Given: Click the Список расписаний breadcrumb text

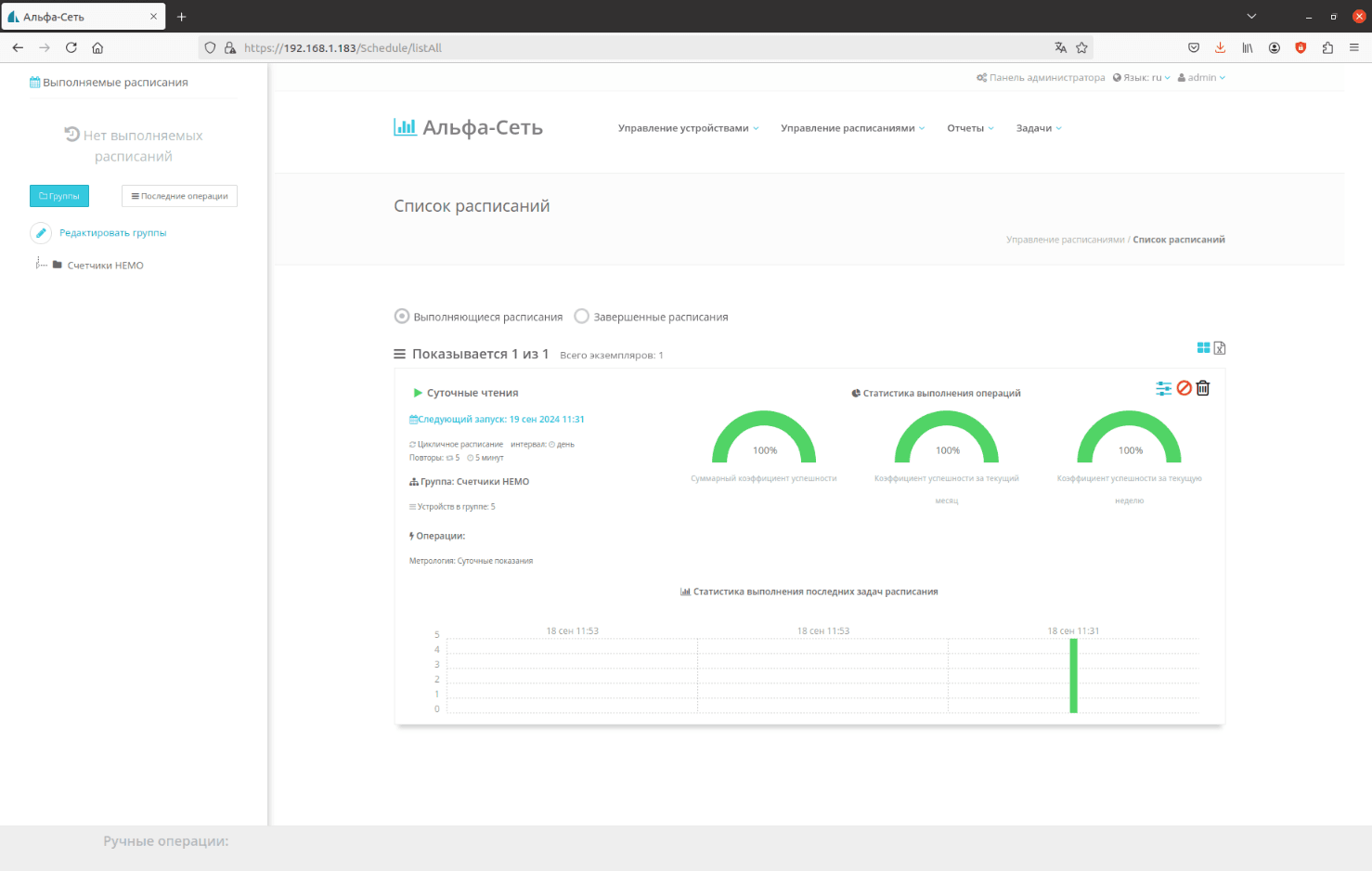Looking at the screenshot, I should (x=1179, y=240).
